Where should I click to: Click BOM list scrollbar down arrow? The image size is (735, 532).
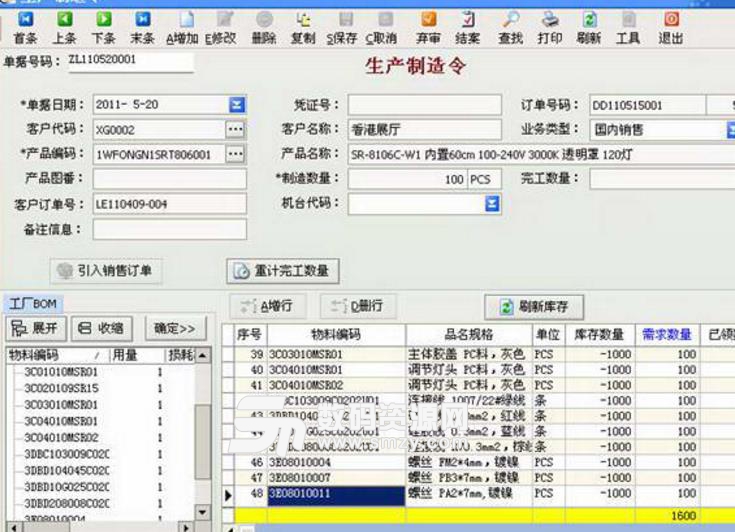click(x=202, y=512)
